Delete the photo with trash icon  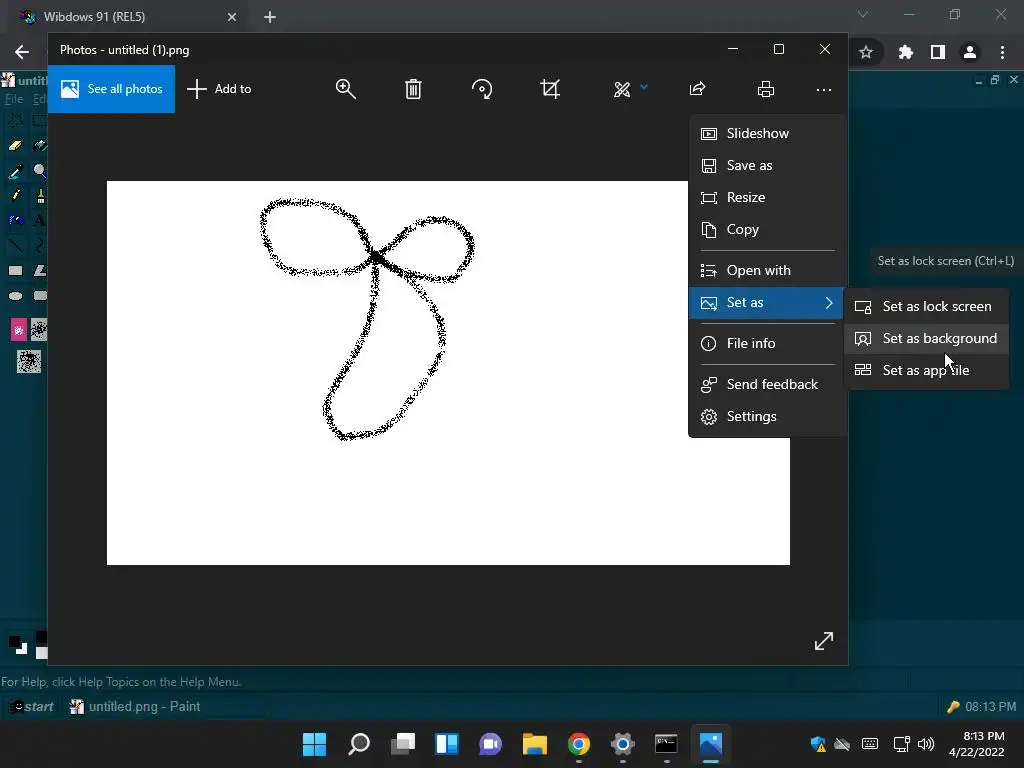[413, 89]
